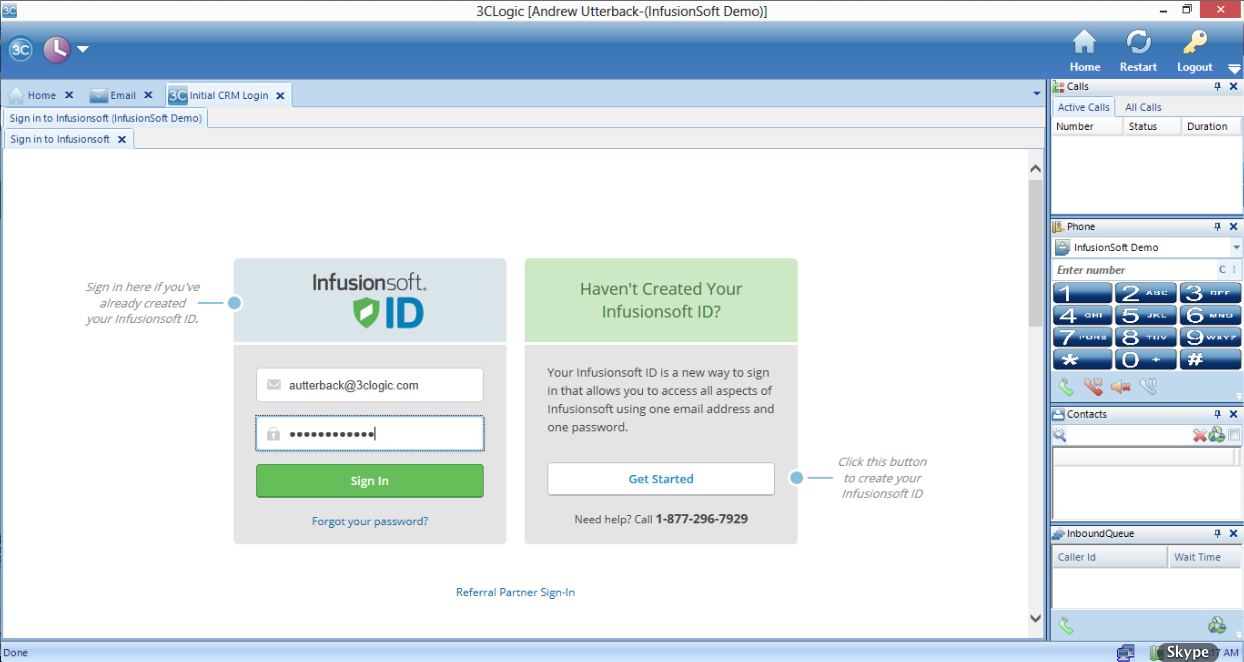
Task: Expand the status dropdown arrow beside the clock
Action: [x=83, y=49]
